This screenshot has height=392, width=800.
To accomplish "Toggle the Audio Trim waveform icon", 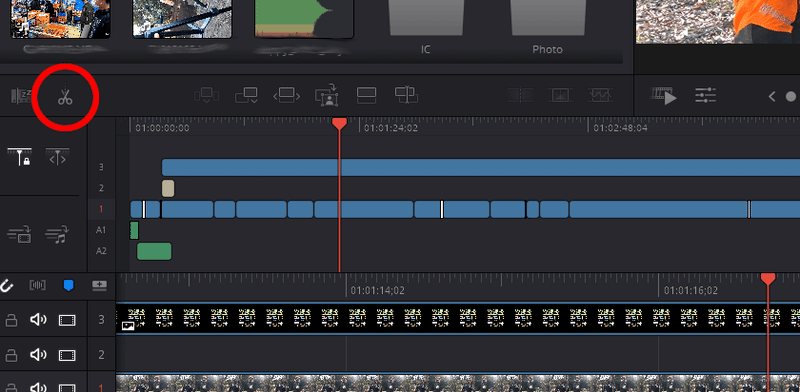I will pyautogui.click(x=37, y=286).
